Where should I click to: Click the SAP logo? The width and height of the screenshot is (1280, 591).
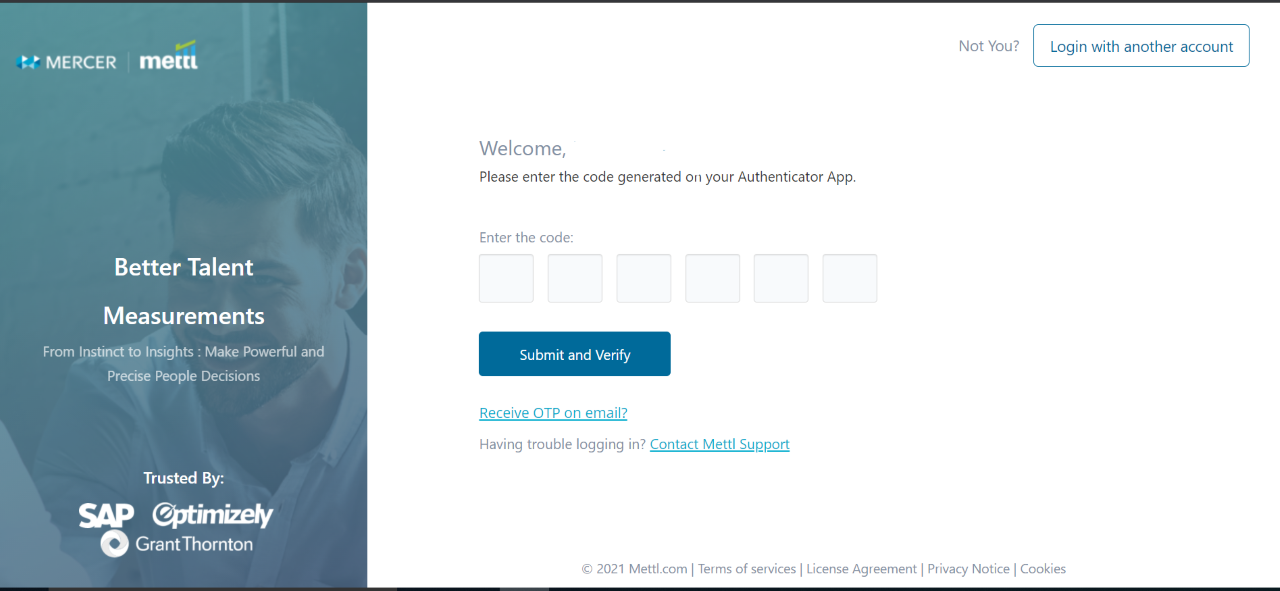pyautogui.click(x=106, y=515)
